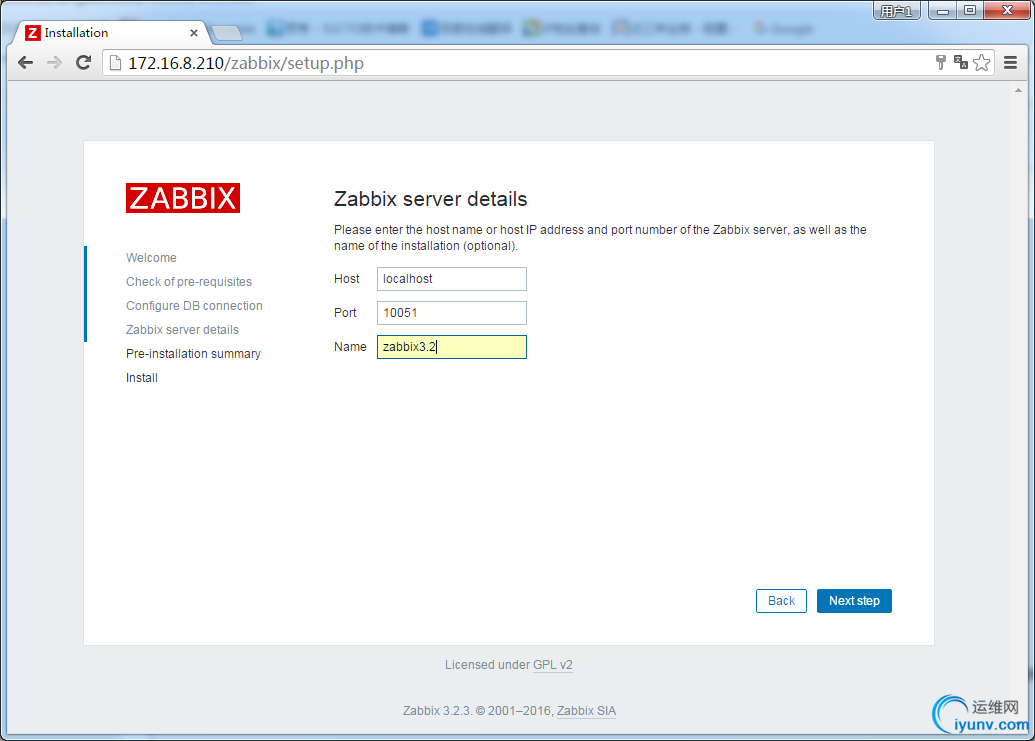Click the address bar URL
This screenshot has height=741, width=1035.
click(246, 63)
